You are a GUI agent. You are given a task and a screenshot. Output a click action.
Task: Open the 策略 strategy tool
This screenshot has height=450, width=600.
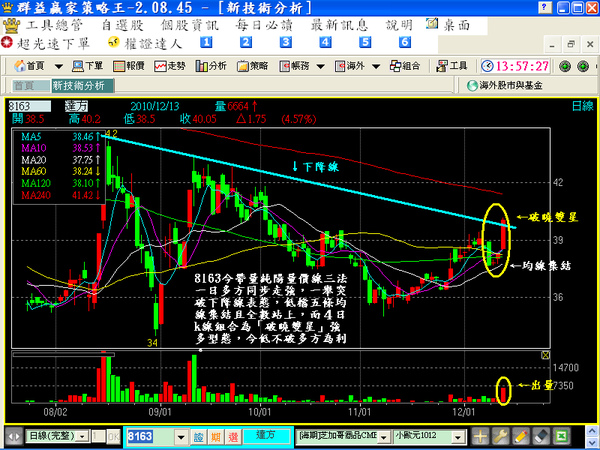click(x=252, y=66)
